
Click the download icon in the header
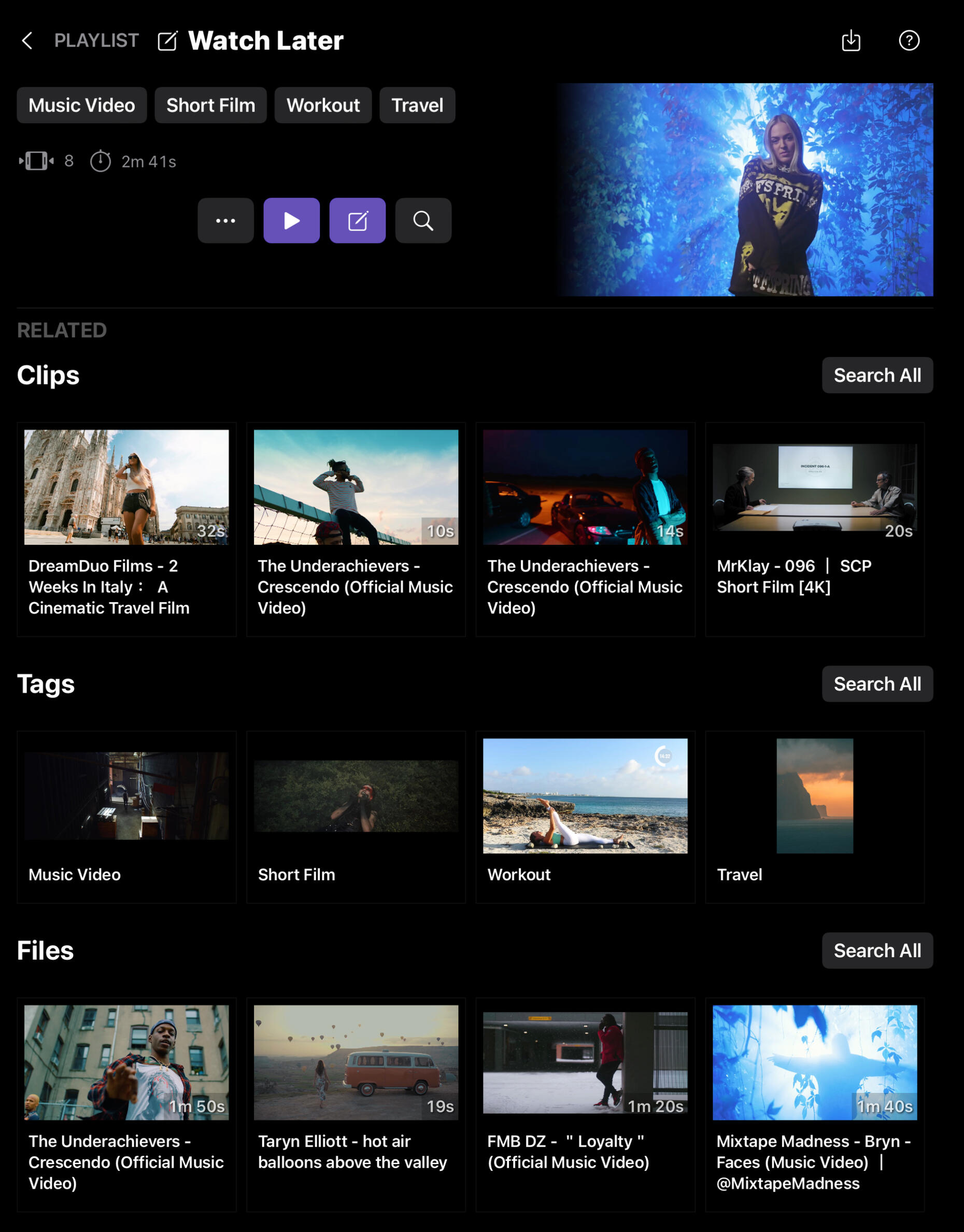[850, 40]
